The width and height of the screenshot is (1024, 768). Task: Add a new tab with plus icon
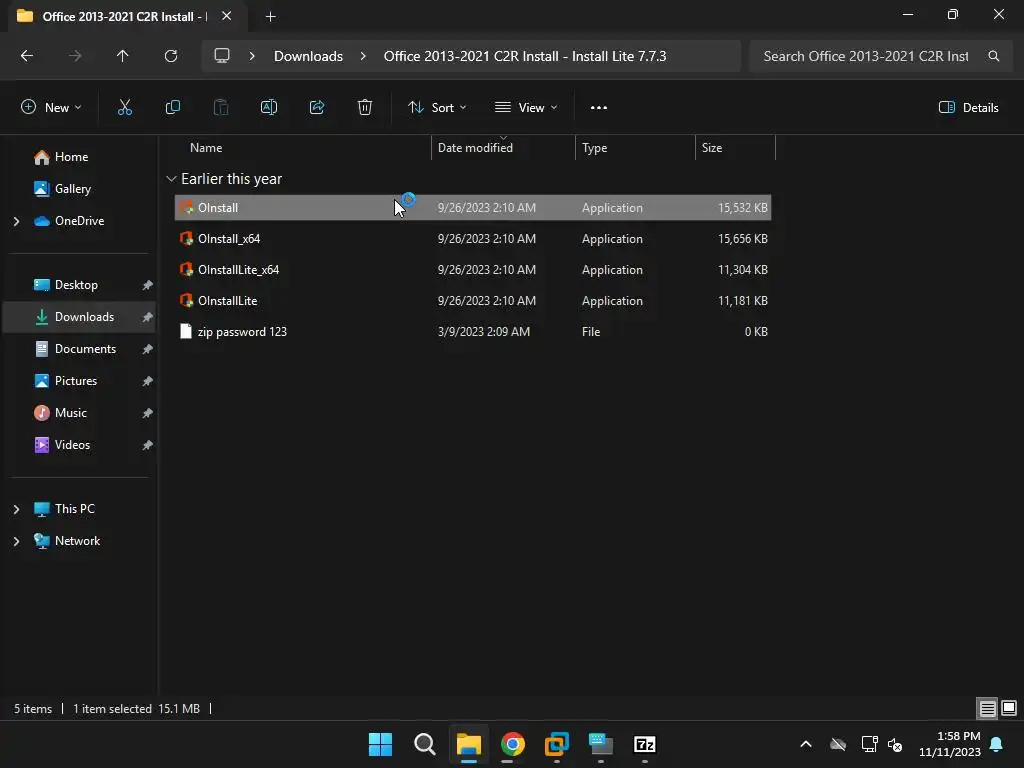[270, 16]
